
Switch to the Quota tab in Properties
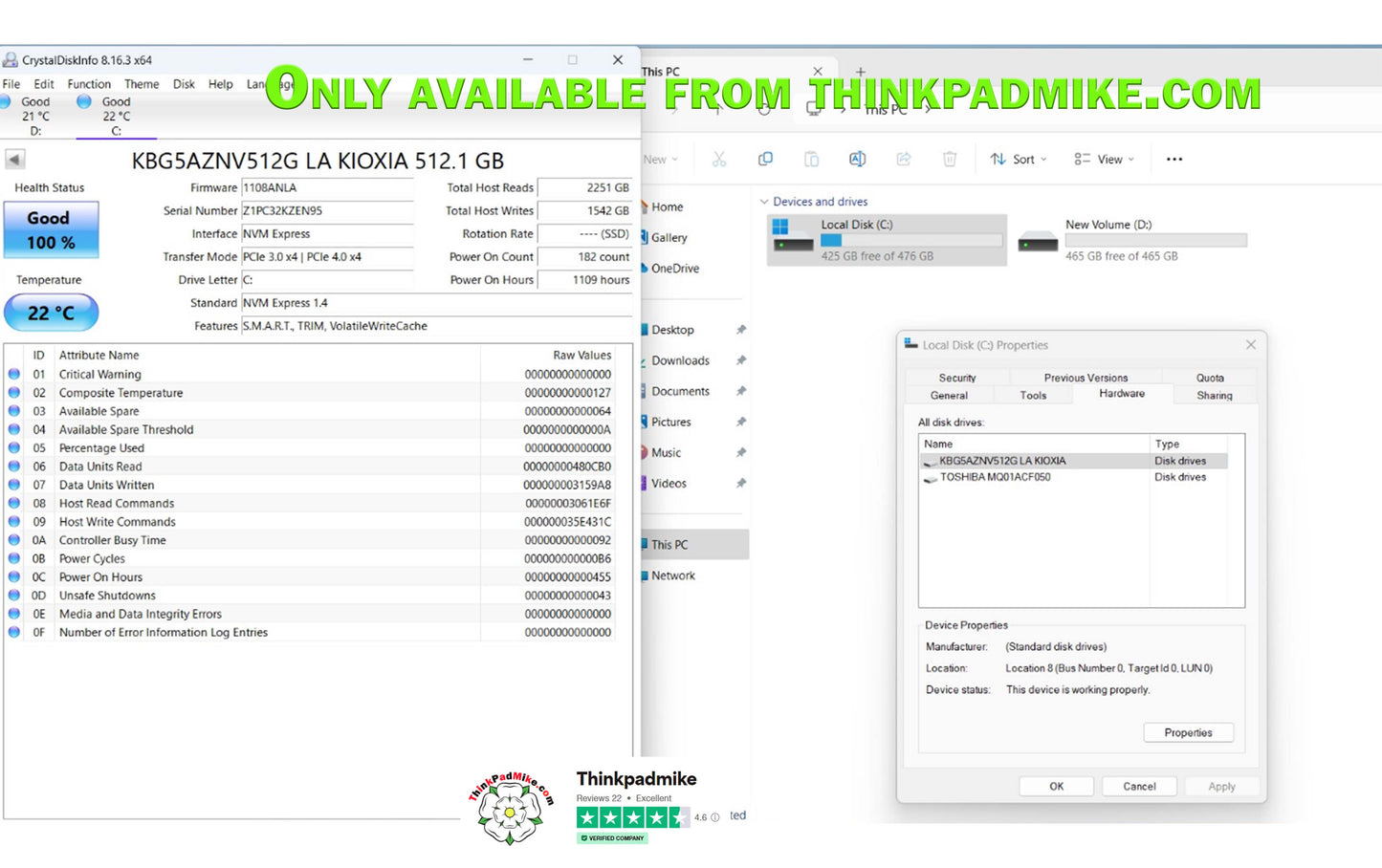coord(1210,378)
